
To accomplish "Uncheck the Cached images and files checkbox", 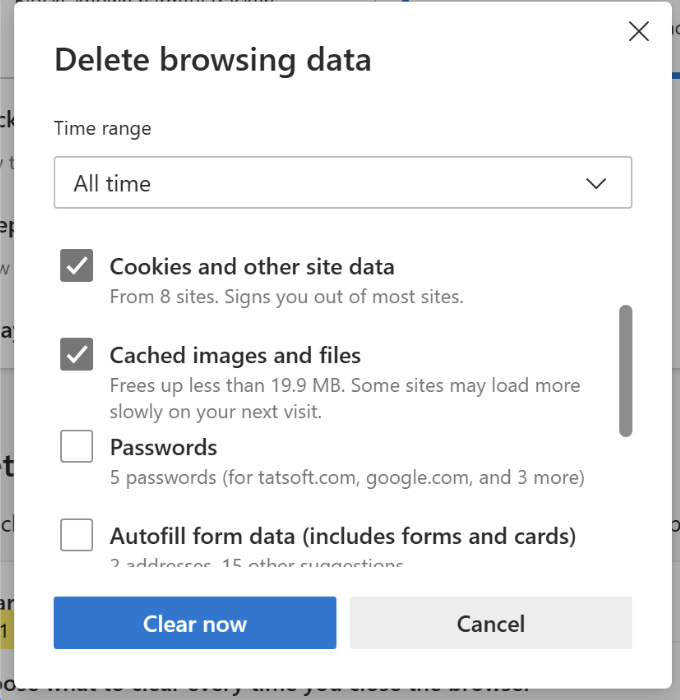I will coord(77,354).
